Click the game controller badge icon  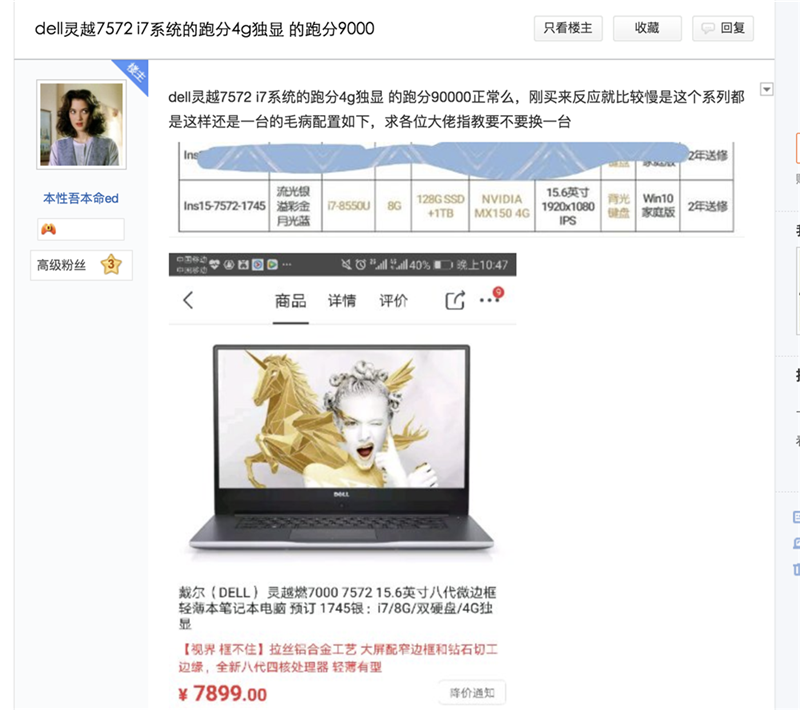pyautogui.click(x=48, y=230)
